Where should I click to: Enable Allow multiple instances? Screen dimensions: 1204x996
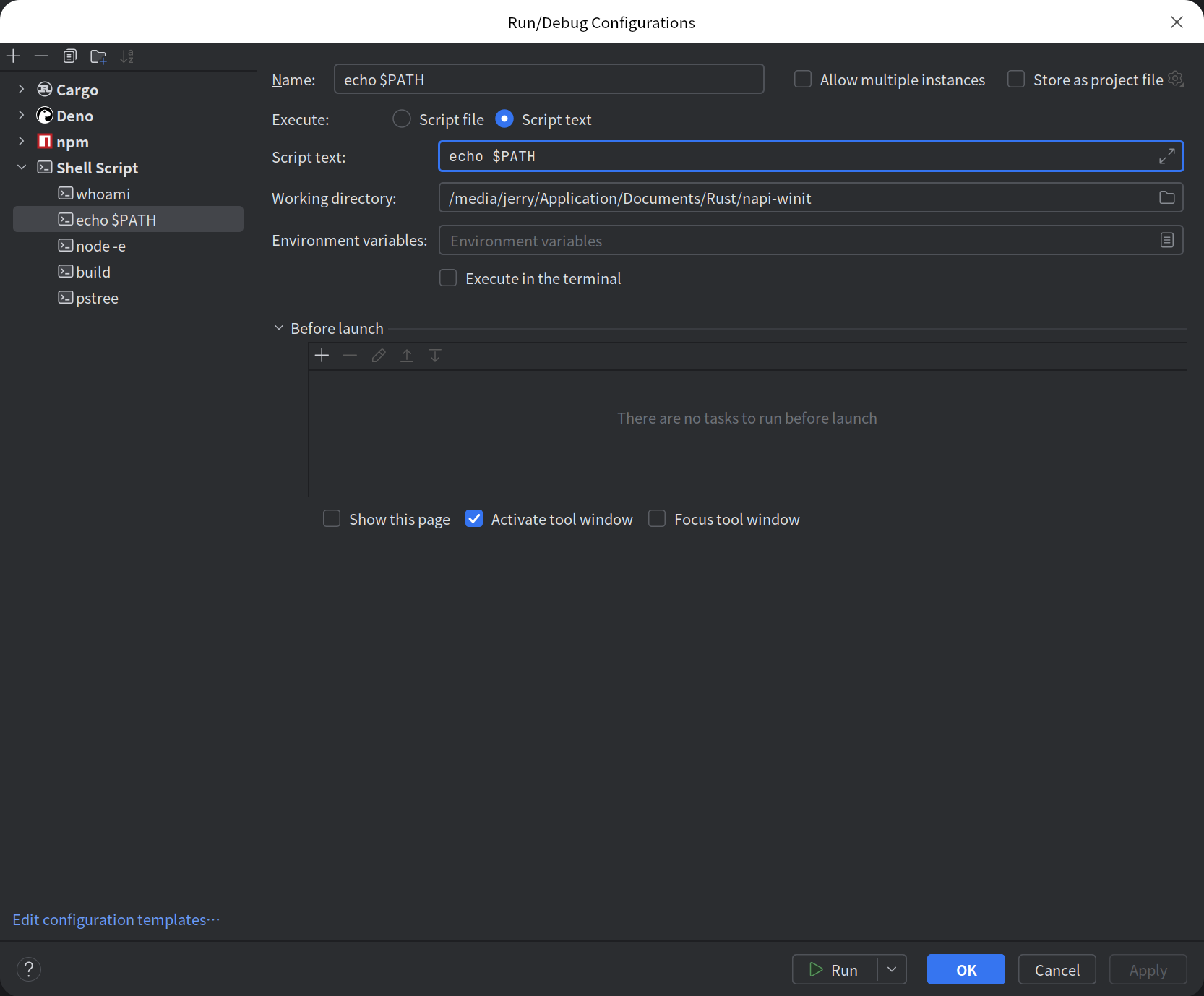(x=803, y=79)
